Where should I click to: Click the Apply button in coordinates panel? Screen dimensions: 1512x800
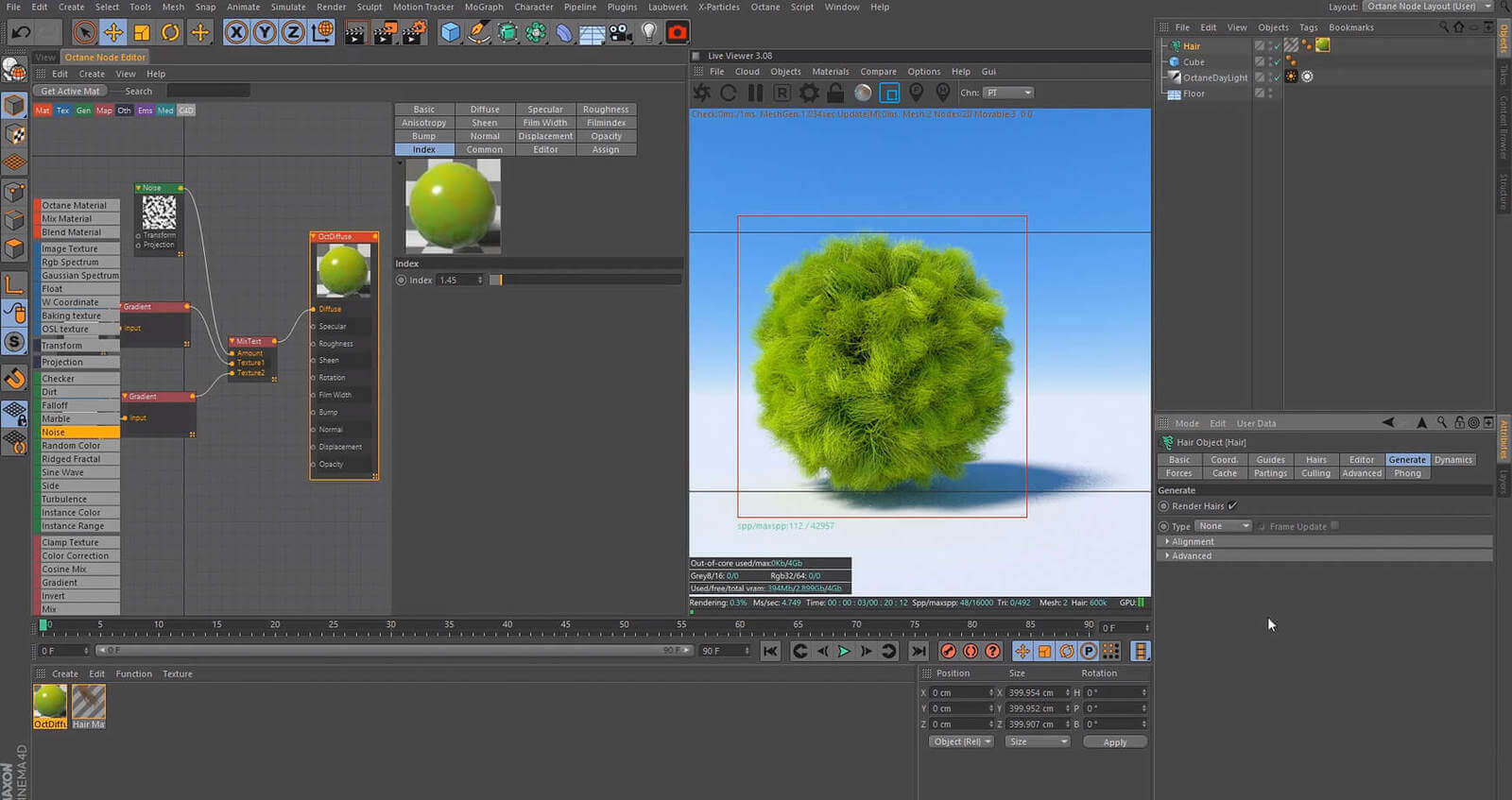click(x=1114, y=742)
